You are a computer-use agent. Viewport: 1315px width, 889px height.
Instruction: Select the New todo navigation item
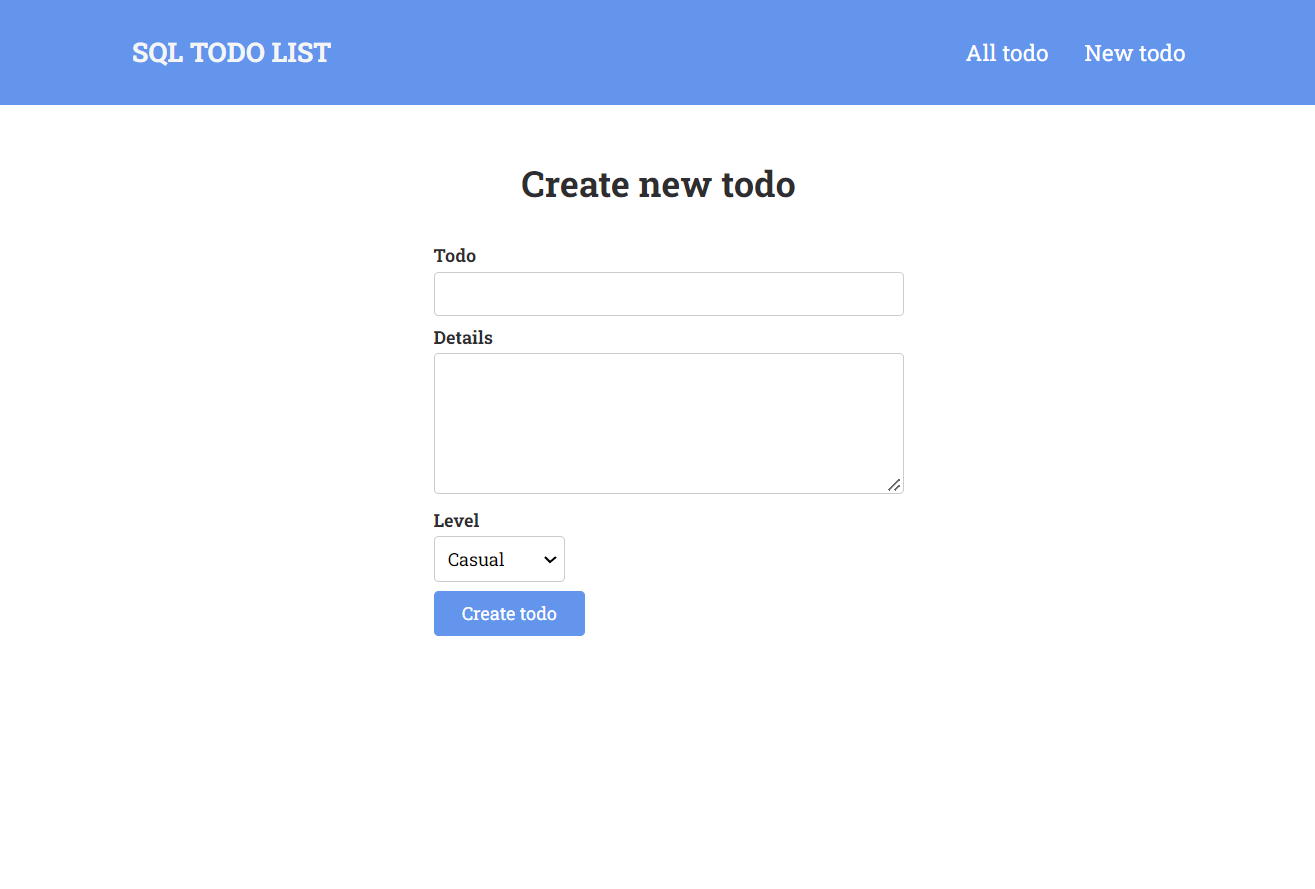(x=1134, y=52)
